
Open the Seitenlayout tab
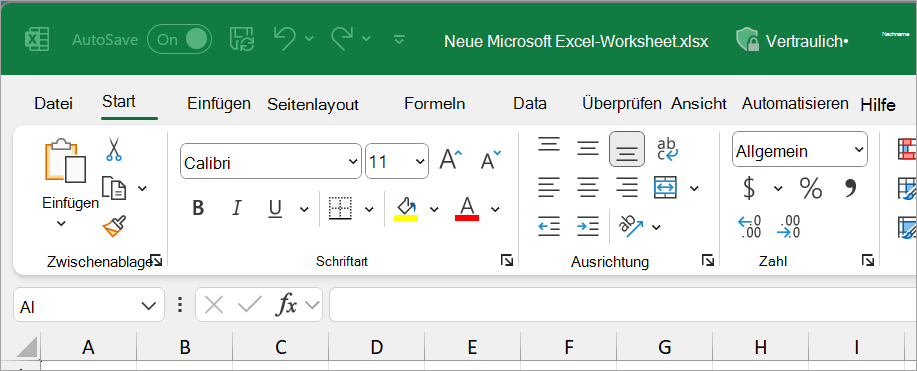pyautogui.click(x=313, y=104)
